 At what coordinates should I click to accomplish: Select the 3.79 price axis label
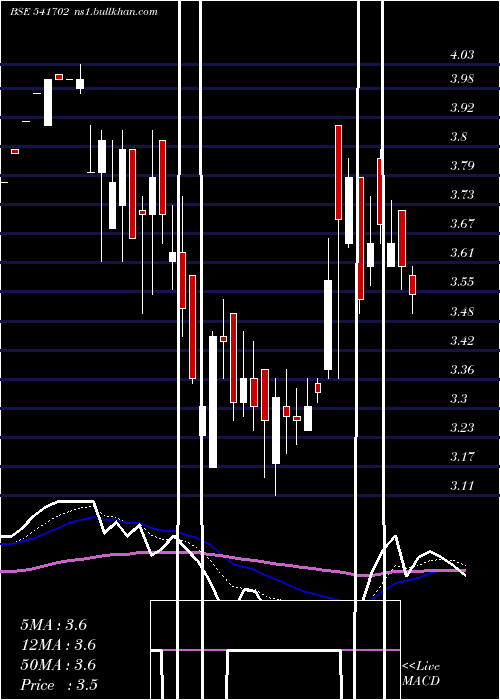coord(462,166)
